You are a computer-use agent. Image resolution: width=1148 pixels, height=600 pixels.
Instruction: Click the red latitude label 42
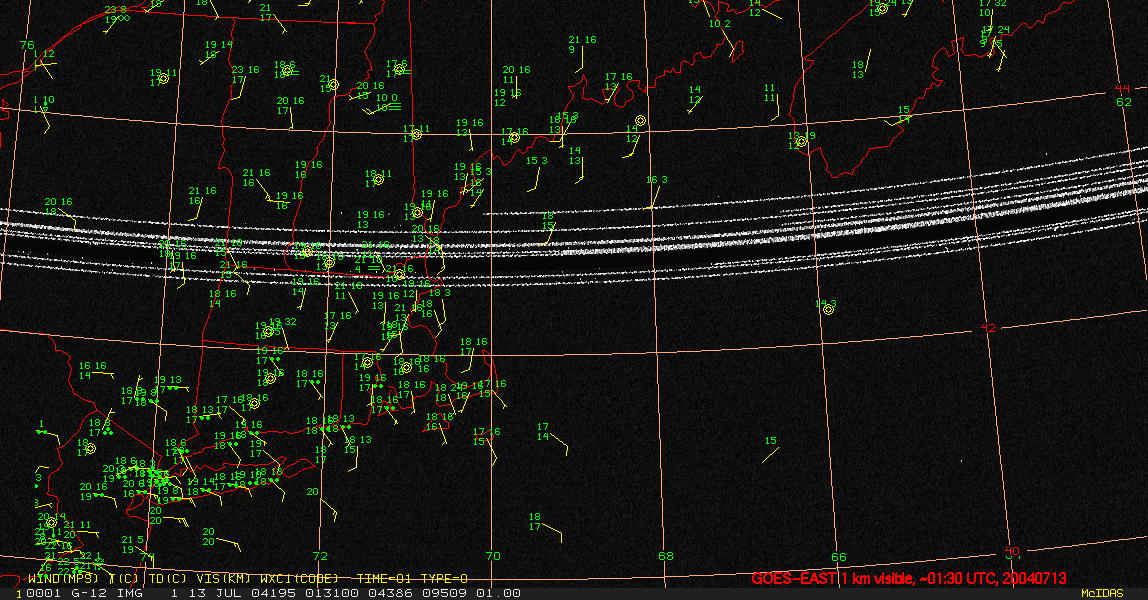click(988, 328)
